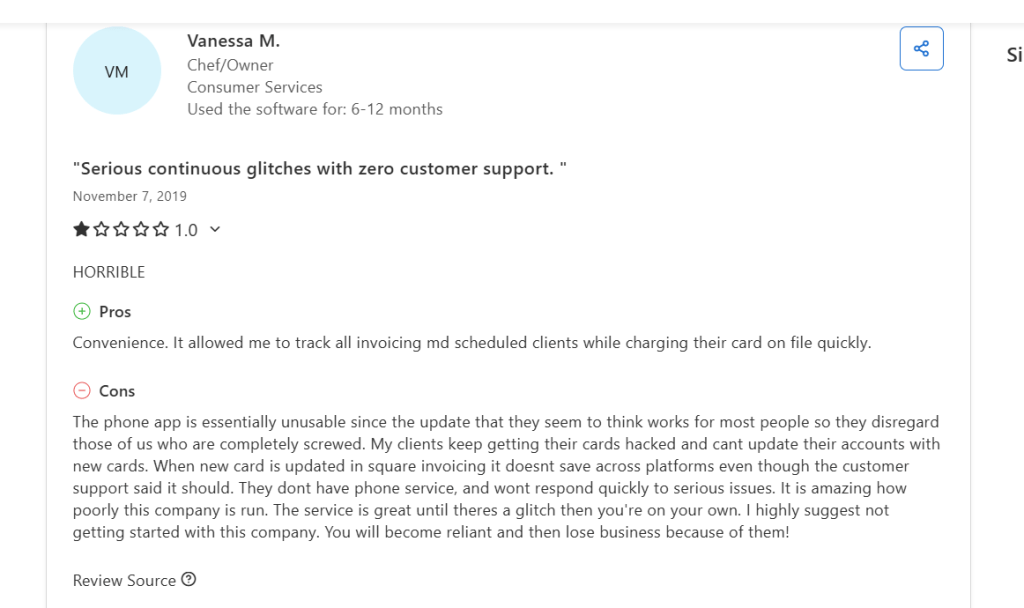
Task: Click the second empty rating star
Action: click(x=101, y=230)
